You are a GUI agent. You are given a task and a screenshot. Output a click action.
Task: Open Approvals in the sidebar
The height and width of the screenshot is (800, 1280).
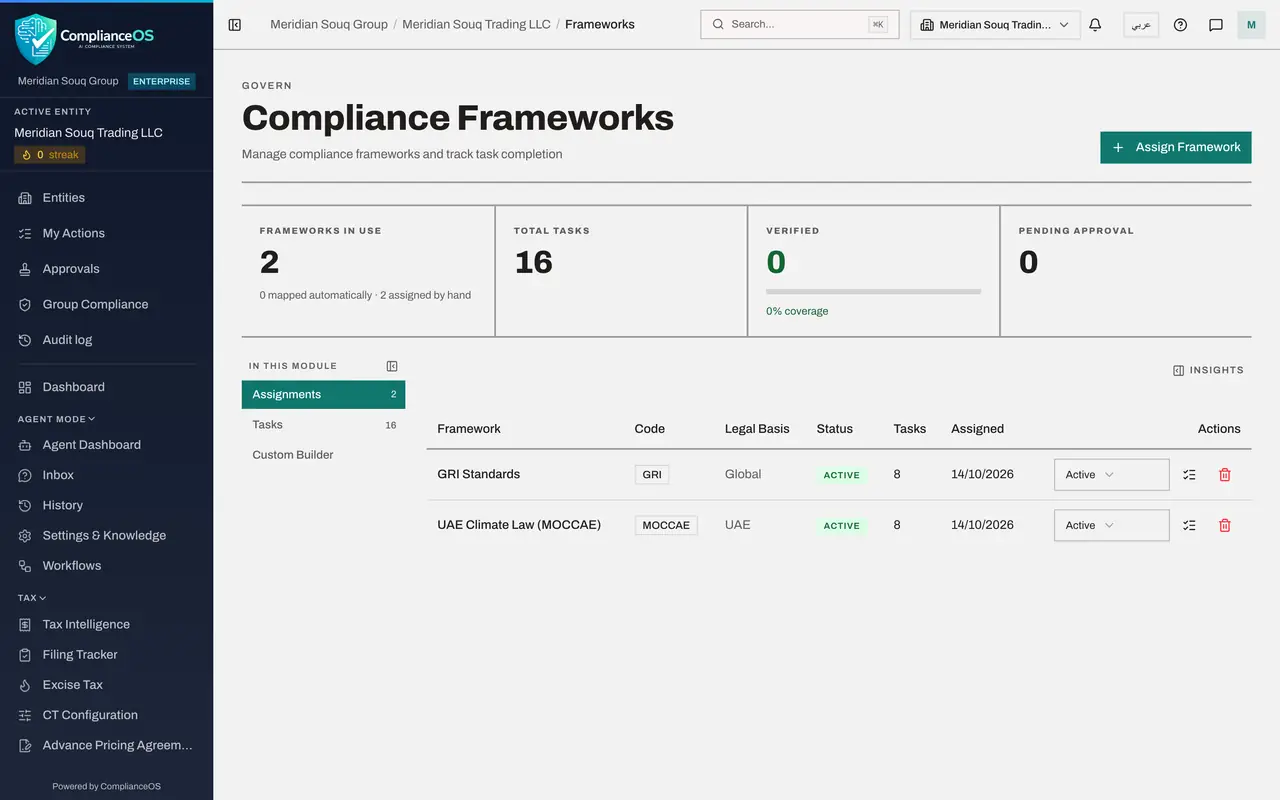(x=106, y=269)
